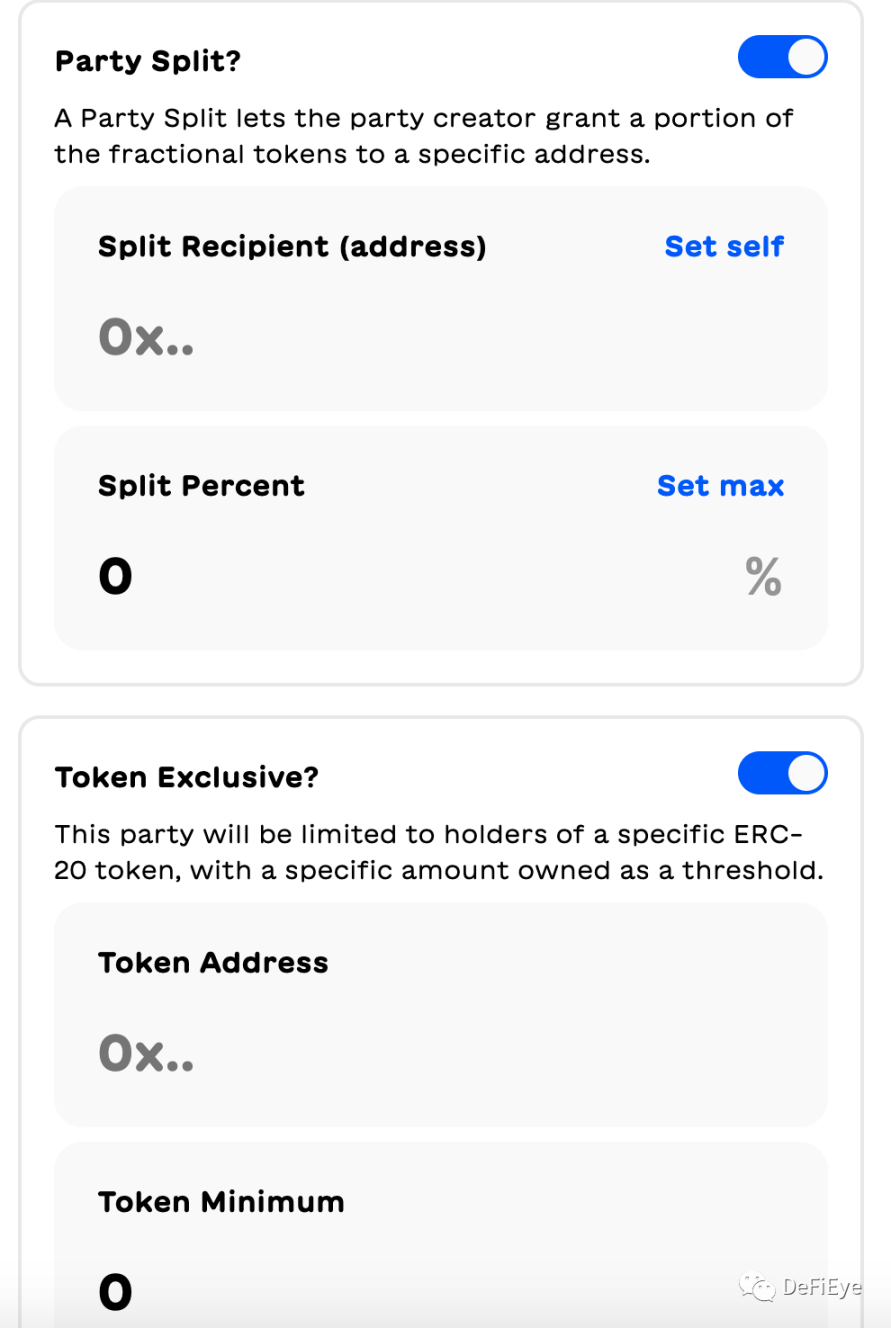The width and height of the screenshot is (891, 1328).
Task: Select the Token Exclusive? heading
Action: click(x=187, y=777)
